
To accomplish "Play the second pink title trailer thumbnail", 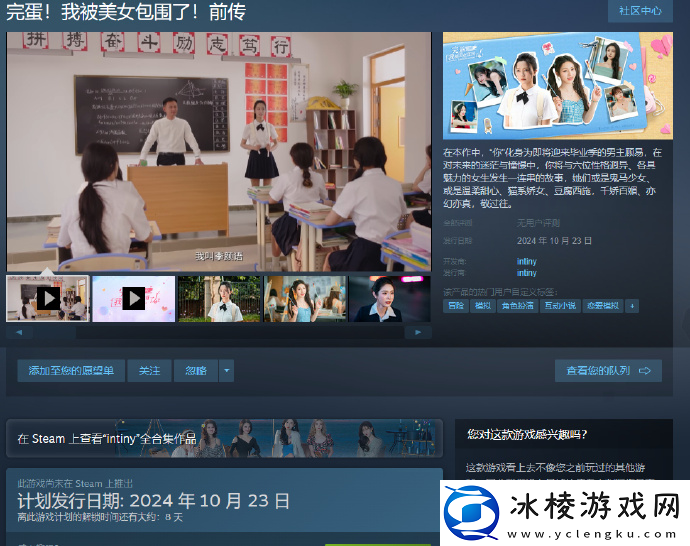I will tap(133, 299).
